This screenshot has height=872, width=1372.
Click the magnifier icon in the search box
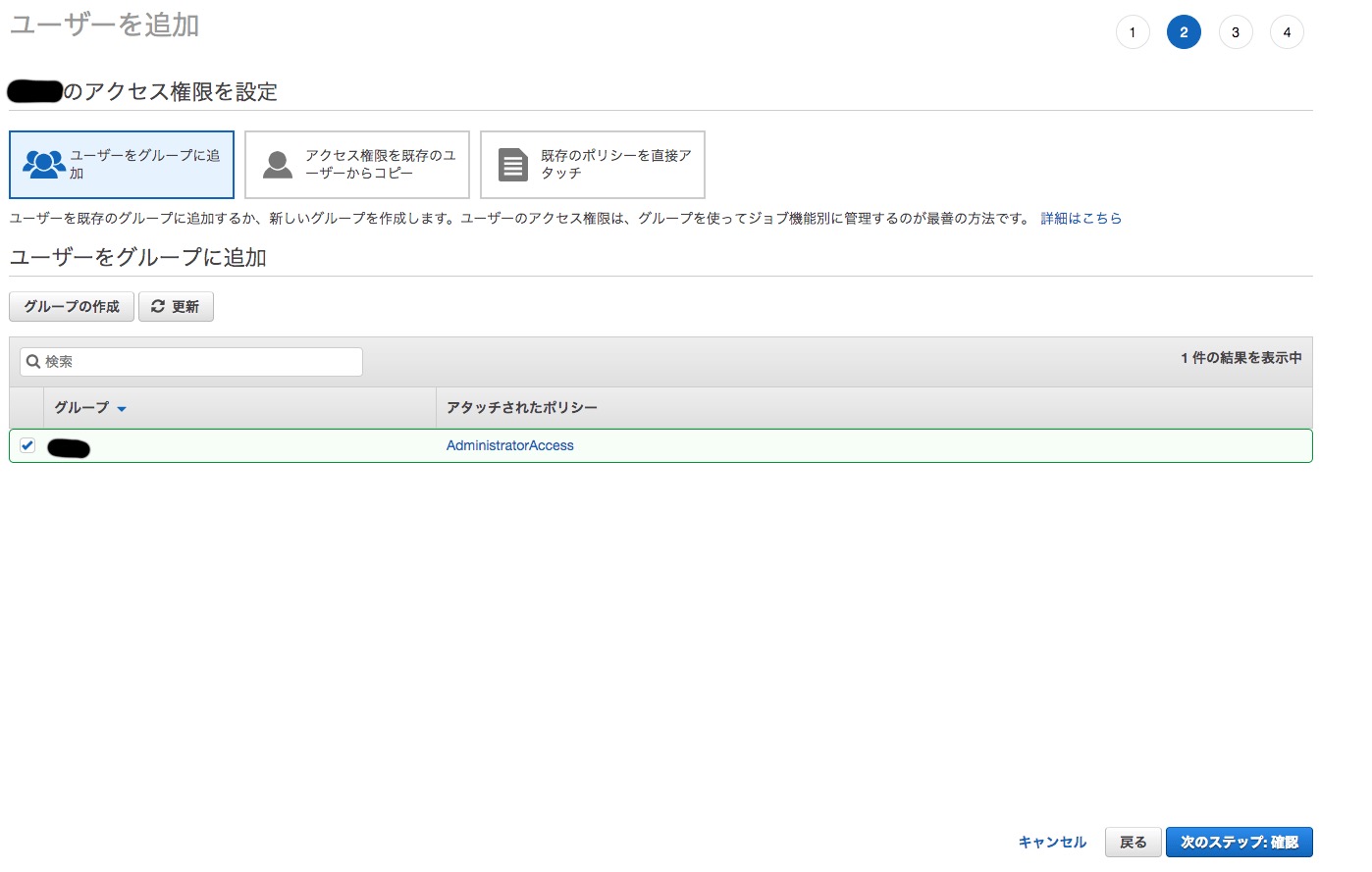34,361
